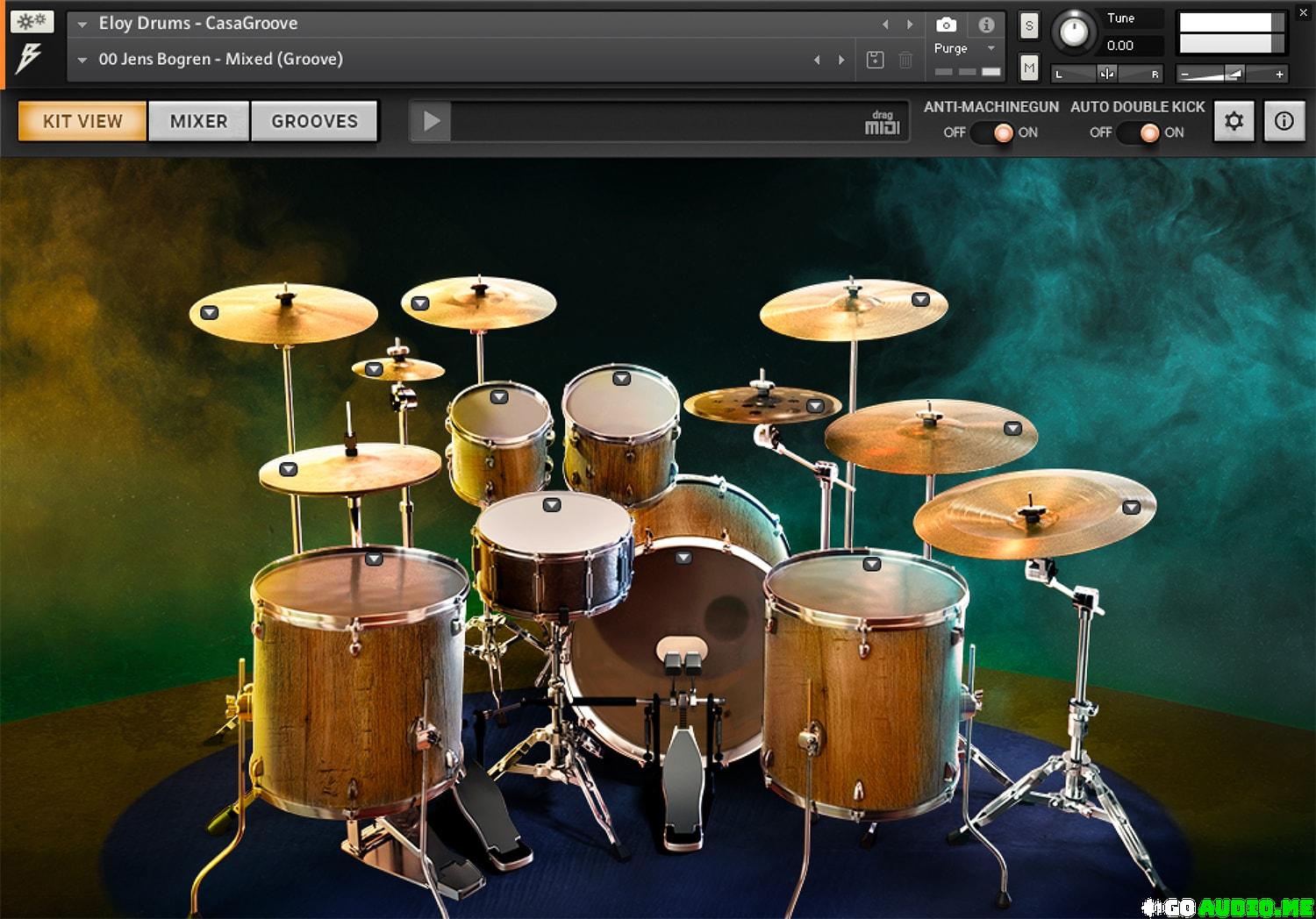Viewport: 1316px width, 919px height.
Task: Click the lightning bolt library logo
Action: click(29, 60)
